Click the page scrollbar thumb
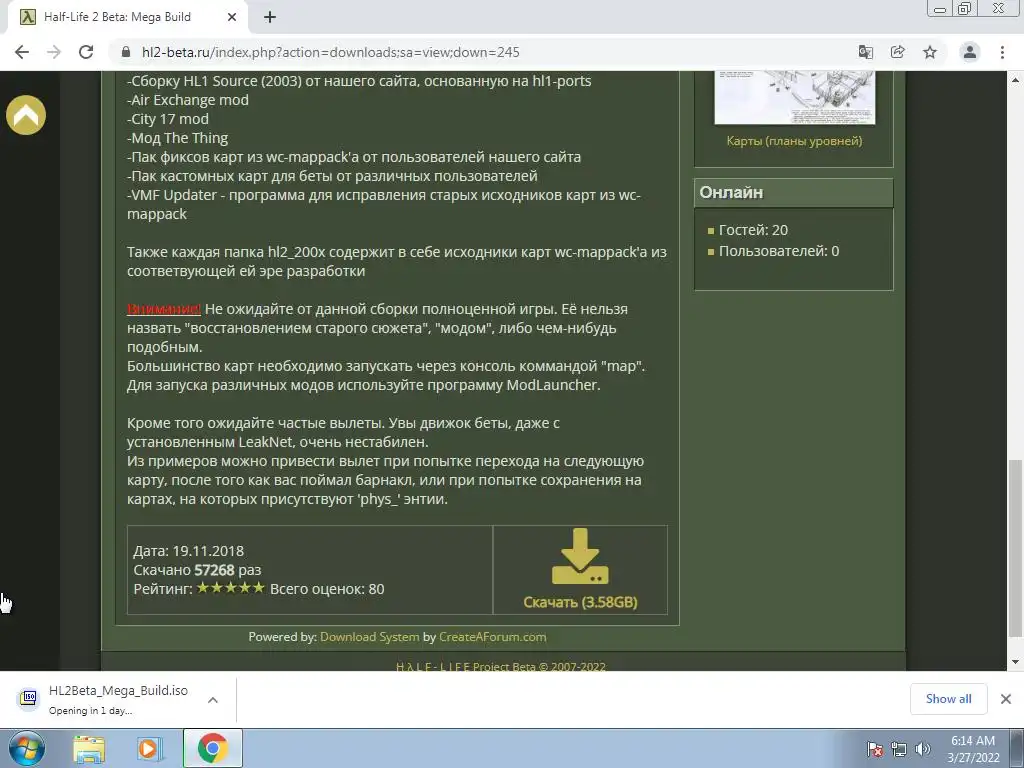The height and width of the screenshot is (768, 1024). point(1015,548)
